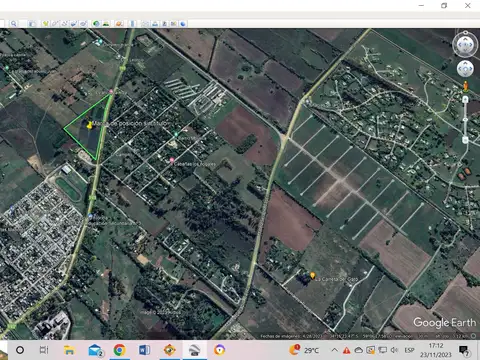
Task: Click the move joystick down arrow
Action: click(x=465, y=74)
